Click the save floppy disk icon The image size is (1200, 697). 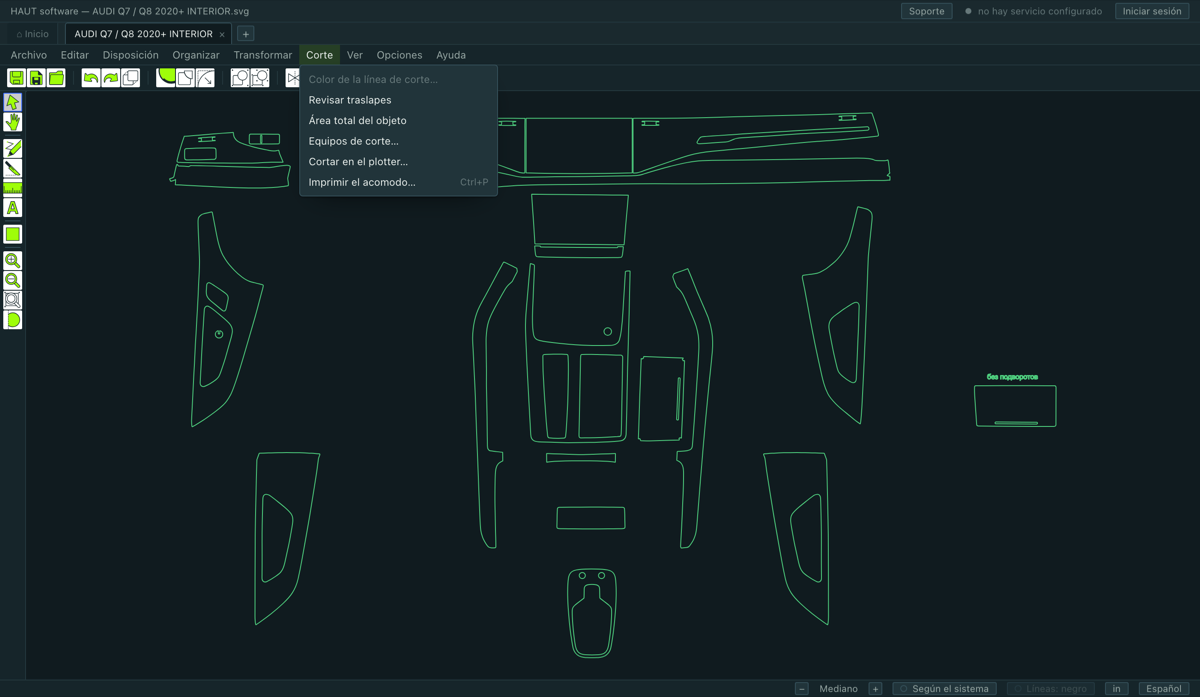(x=16, y=78)
